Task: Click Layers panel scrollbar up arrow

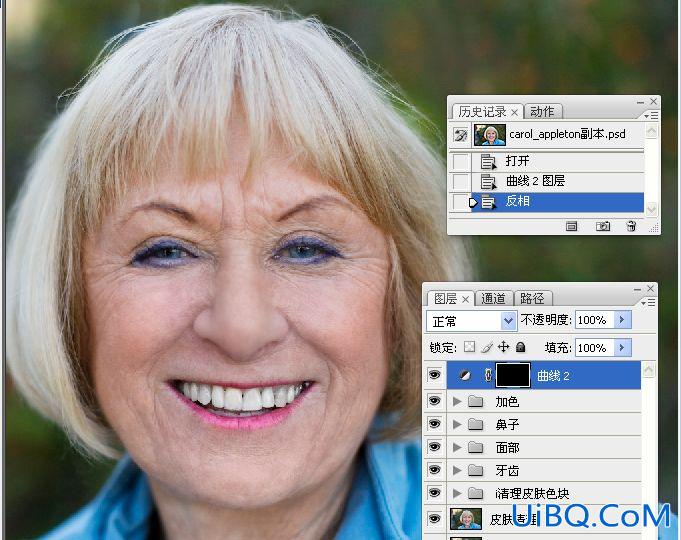Action: pyautogui.click(x=648, y=370)
